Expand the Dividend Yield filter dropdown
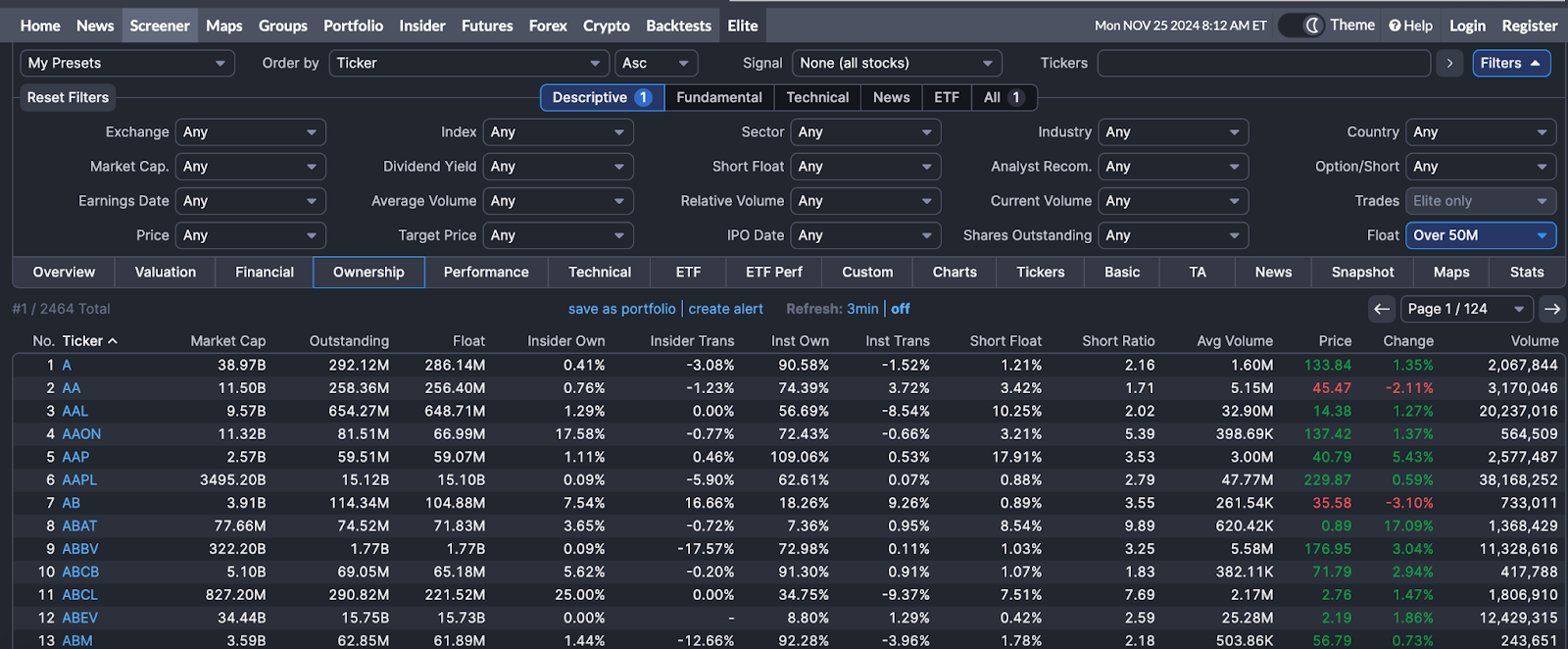The height and width of the screenshot is (649, 1568). [558, 167]
